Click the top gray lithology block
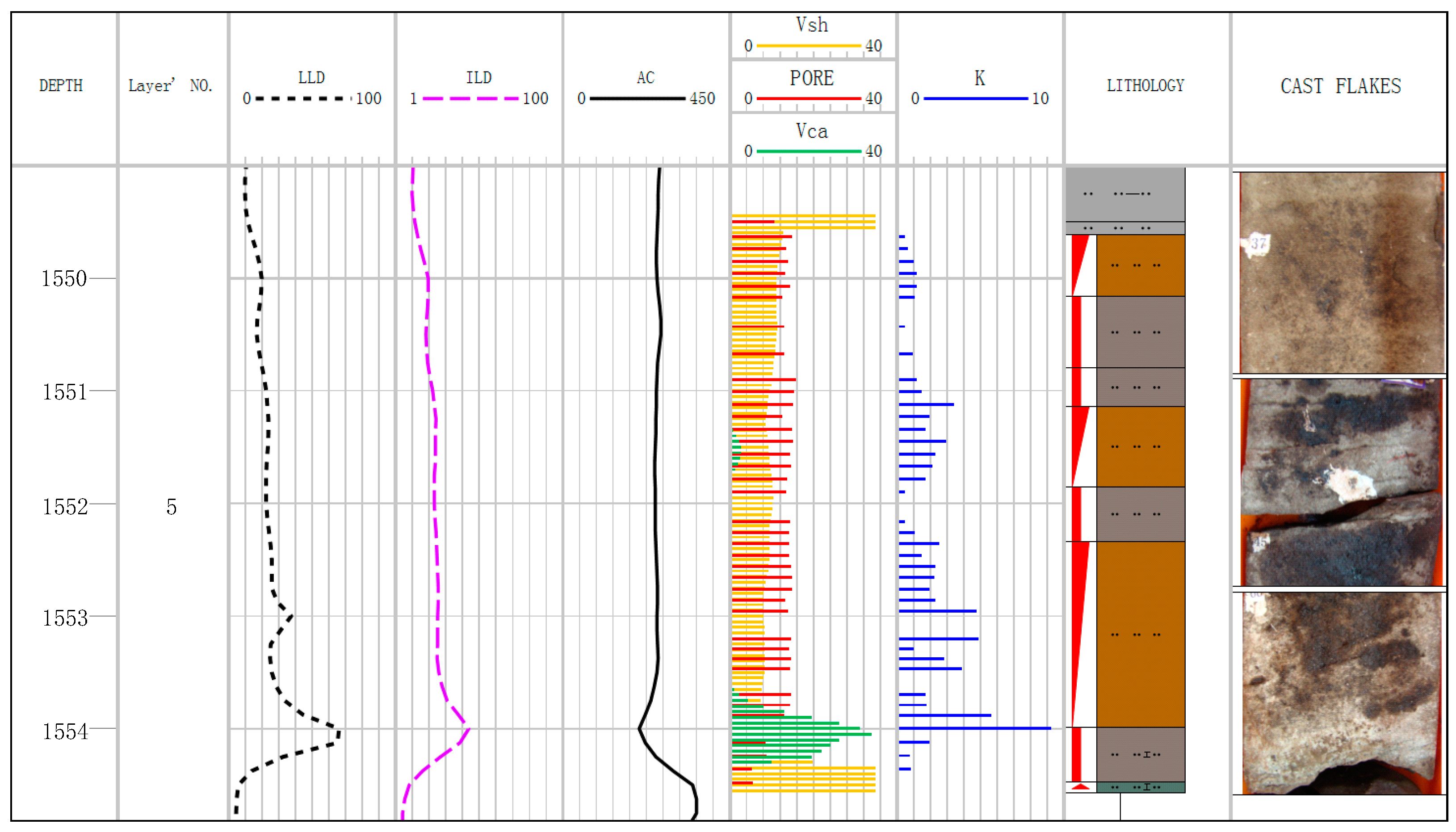The width and height of the screenshot is (1456, 832). 1125,194
